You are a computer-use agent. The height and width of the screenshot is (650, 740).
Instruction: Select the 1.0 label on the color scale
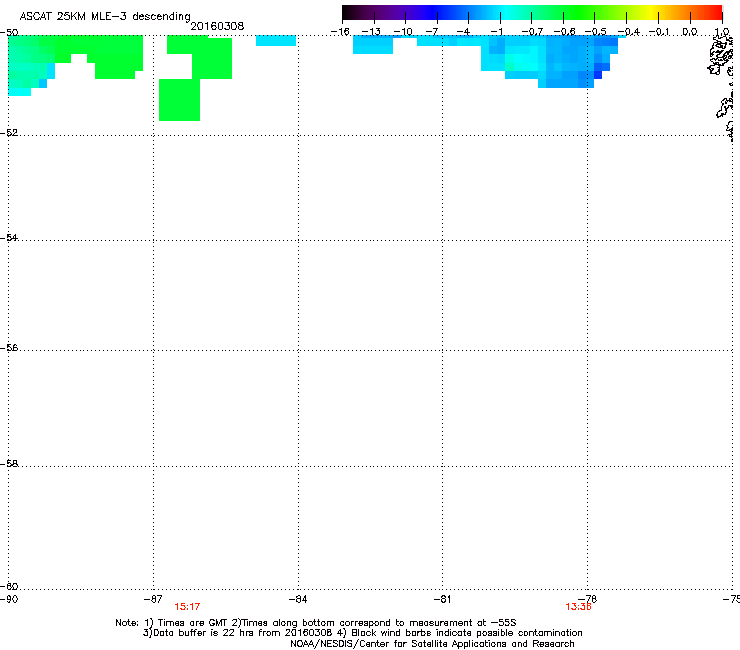(722, 32)
